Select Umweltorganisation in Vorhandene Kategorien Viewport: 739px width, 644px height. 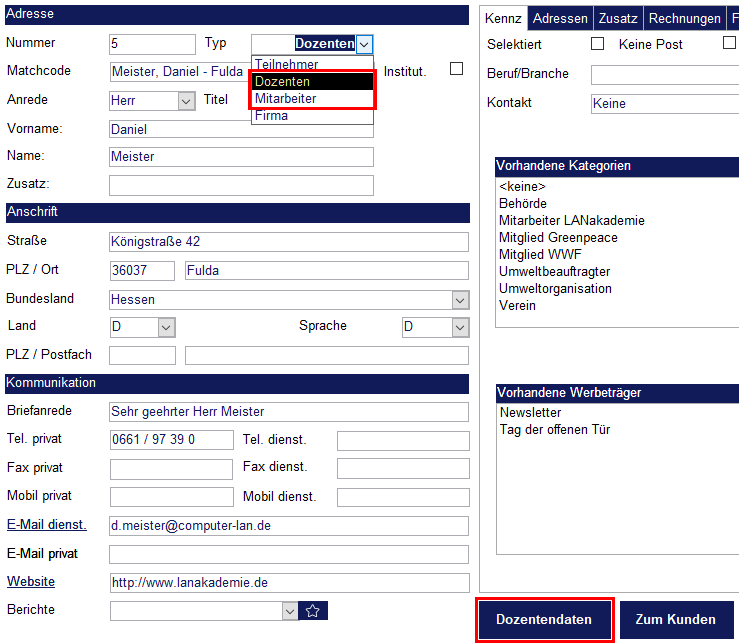[x=555, y=289]
